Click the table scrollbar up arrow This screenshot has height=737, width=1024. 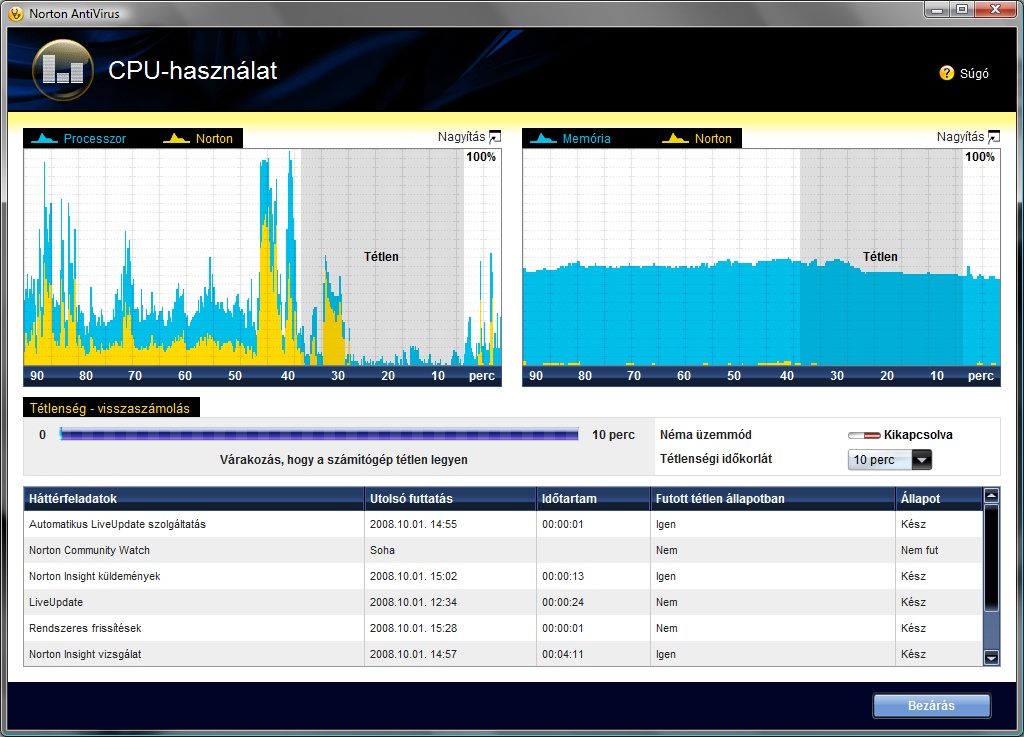click(x=991, y=495)
